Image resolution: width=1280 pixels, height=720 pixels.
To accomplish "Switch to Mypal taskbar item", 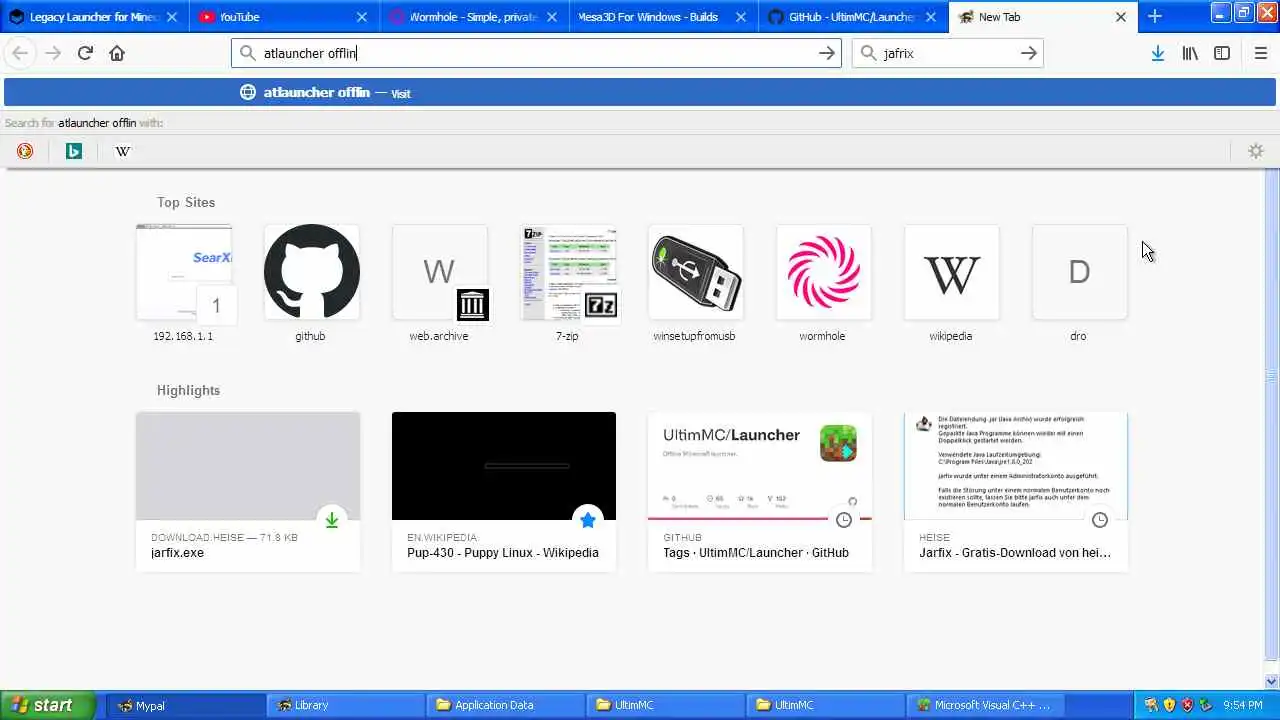I will tap(185, 705).
